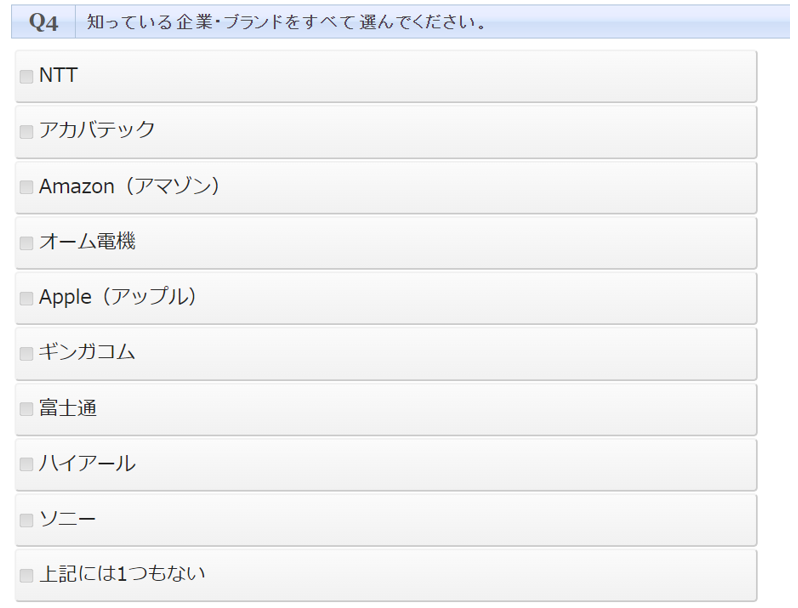Image resolution: width=798 pixels, height=608 pixels.
Task: Click the ハイアール label text
Action: click(87, 463)
